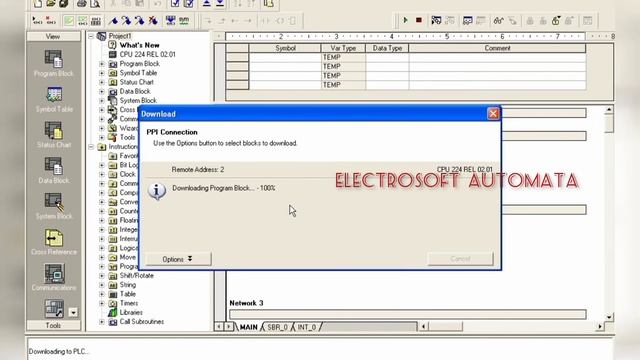Open the Program Block view icon
The height and width of the screenshot is (360, 640).
point(53,59)
